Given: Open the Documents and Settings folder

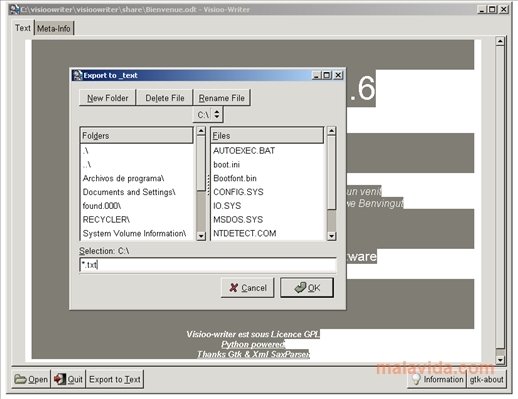Looking at the screenshot, I should point(129,192).
